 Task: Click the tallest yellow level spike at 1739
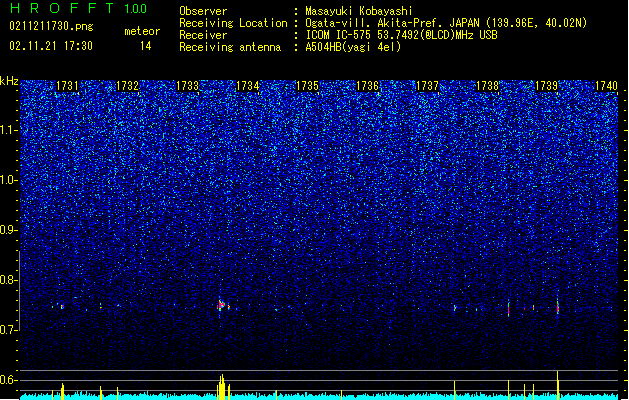click(558, 385)
